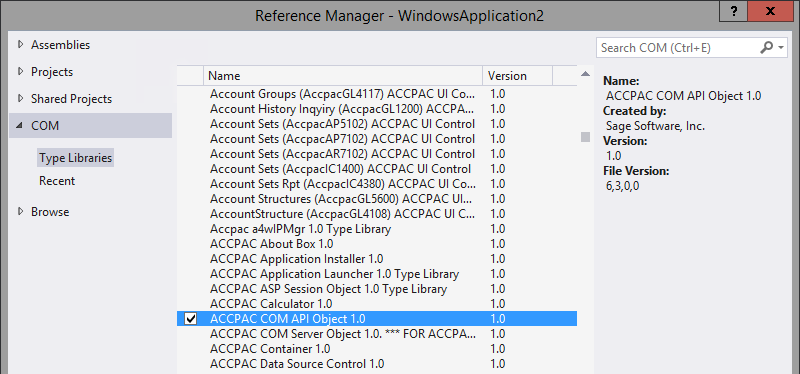This screenshot has width=800, height=374.
Task: Click the Help question mark button
Action: [735, 10]
